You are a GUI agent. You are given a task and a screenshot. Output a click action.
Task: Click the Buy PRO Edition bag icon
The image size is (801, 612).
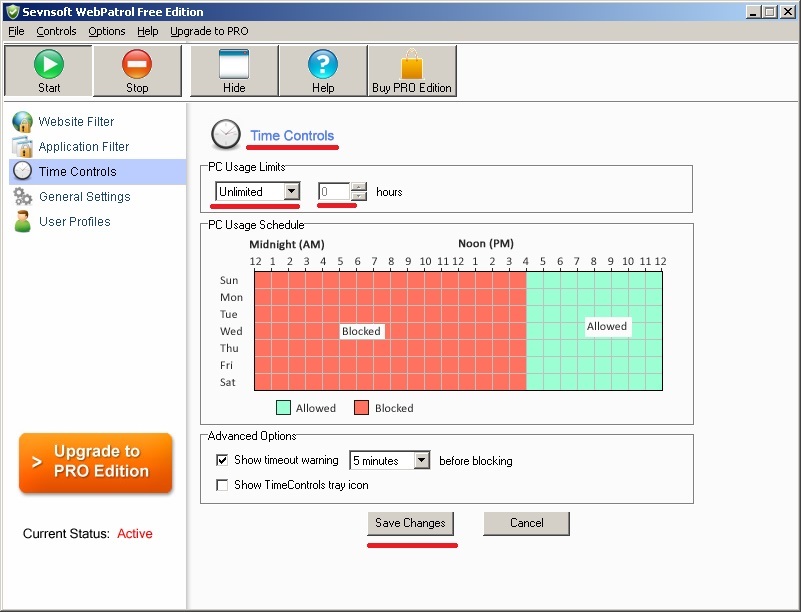[x=412, y=65]
